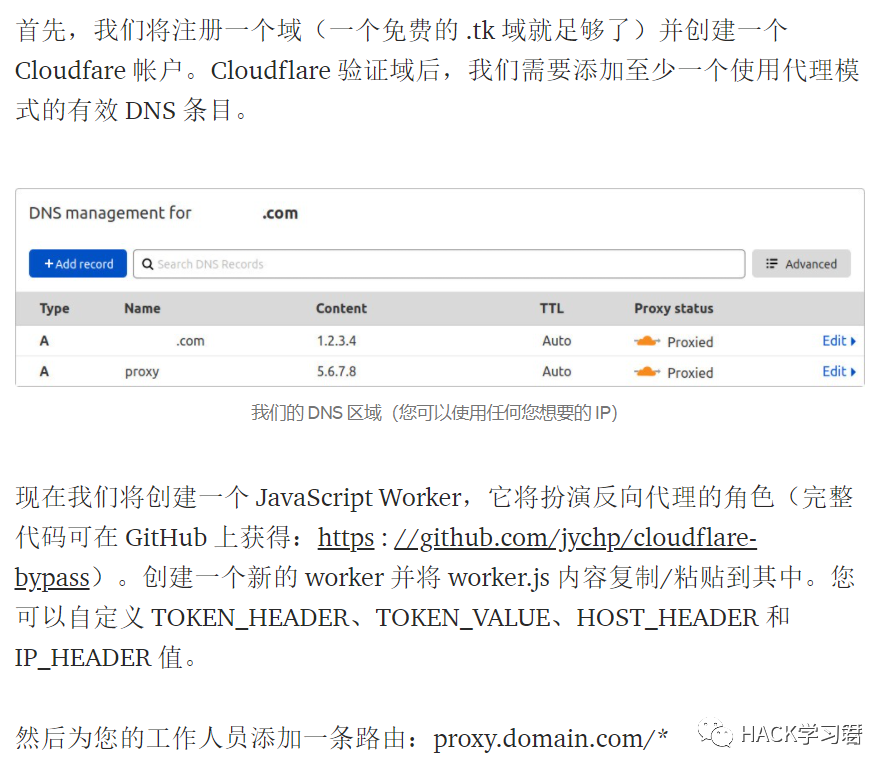
Task: Click the Type column header
Action: [55, 309]
